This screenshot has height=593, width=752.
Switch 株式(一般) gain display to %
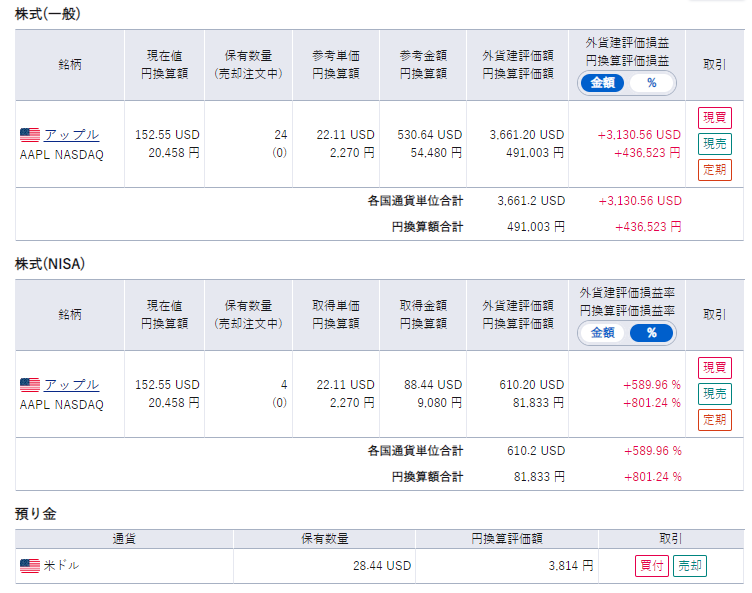(x=651, y=83)
